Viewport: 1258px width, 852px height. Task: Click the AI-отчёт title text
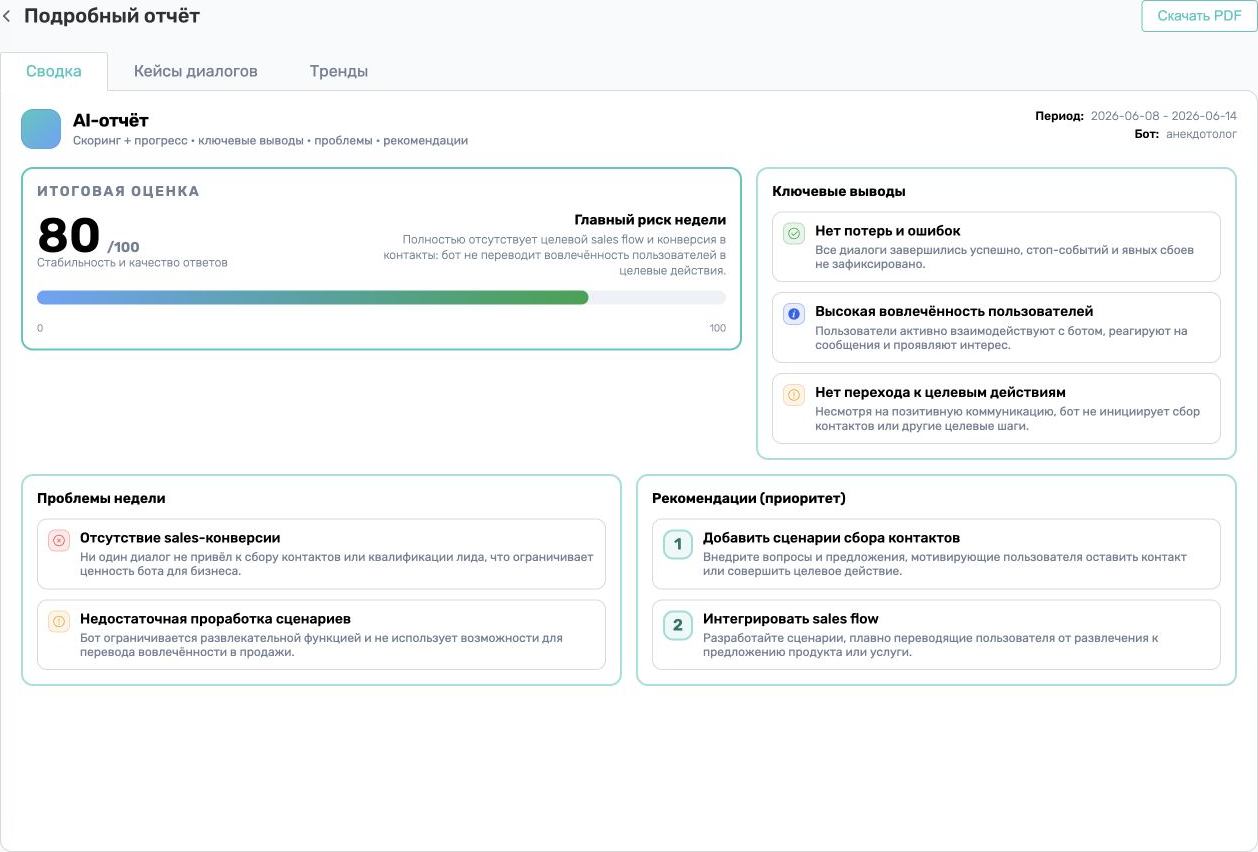[x=111, y=120]
